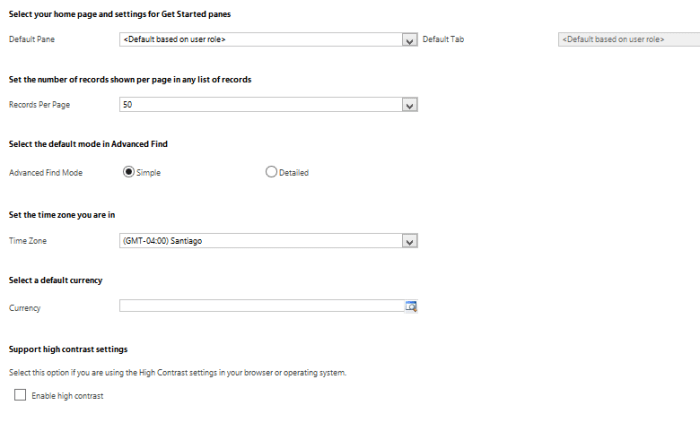Click the Records Per Page value 50

[128, 104]
